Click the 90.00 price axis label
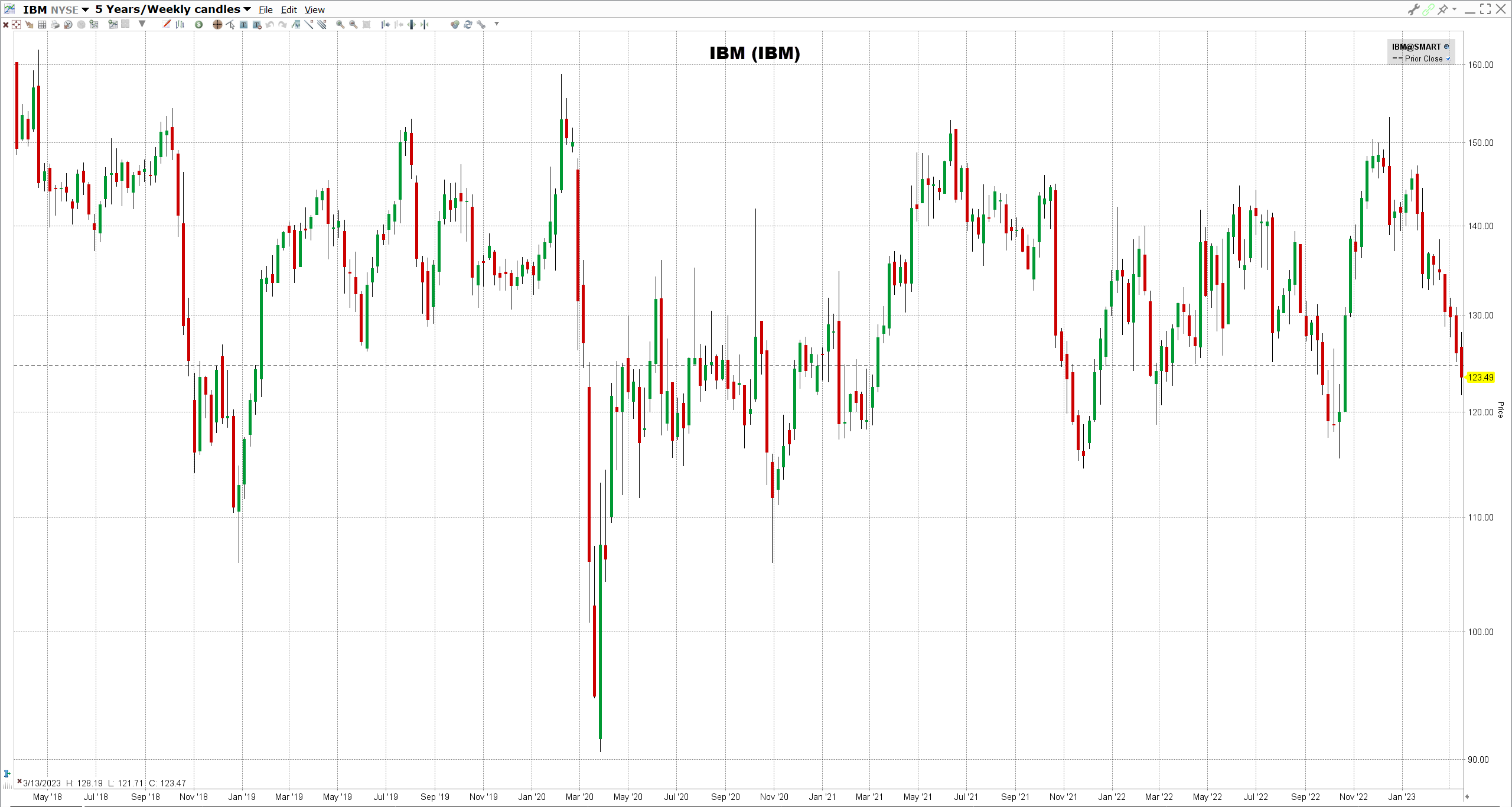 click(x=1478, y=760)
